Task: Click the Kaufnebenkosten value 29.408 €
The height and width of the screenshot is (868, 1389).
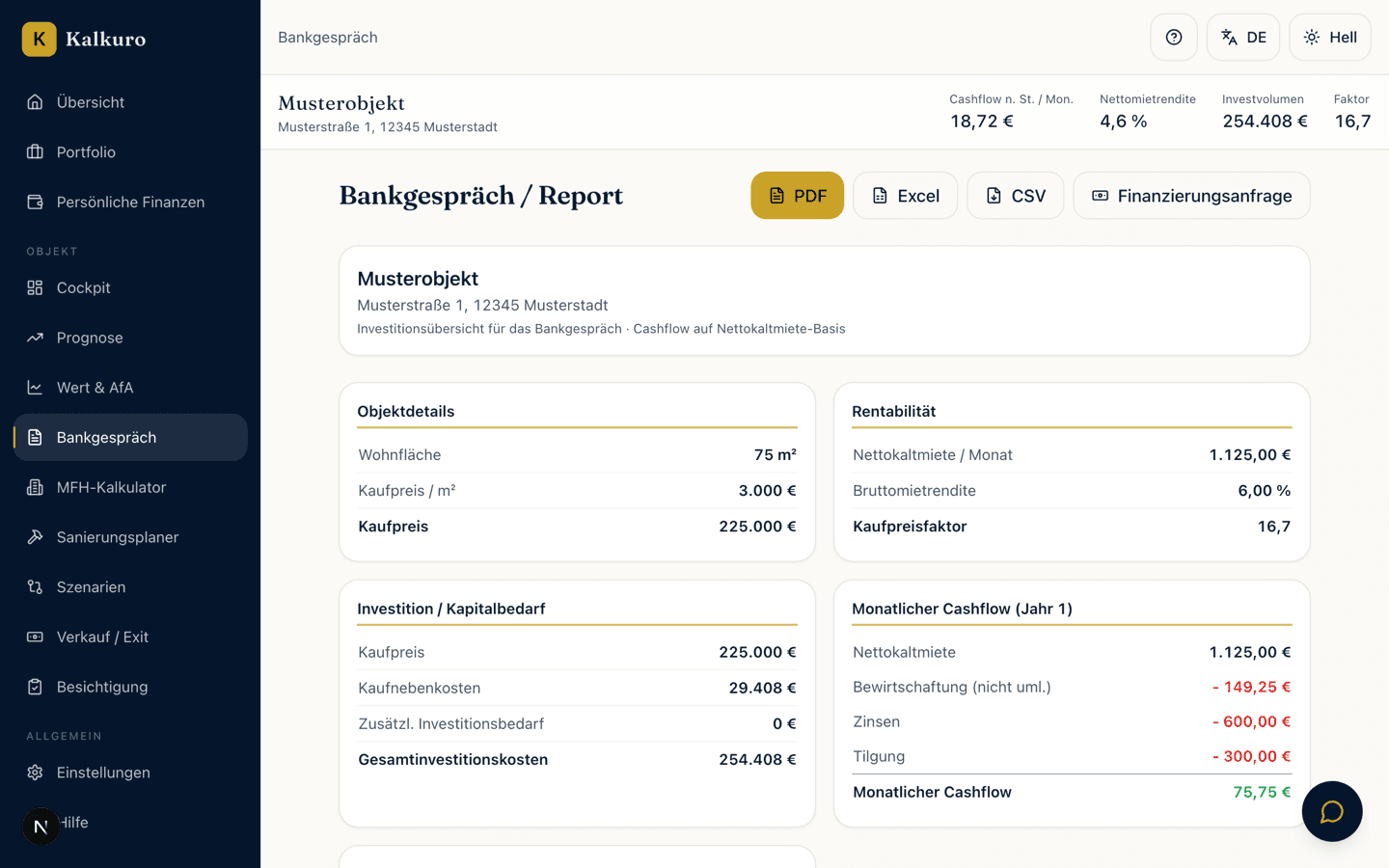Action: pos(763,689)
